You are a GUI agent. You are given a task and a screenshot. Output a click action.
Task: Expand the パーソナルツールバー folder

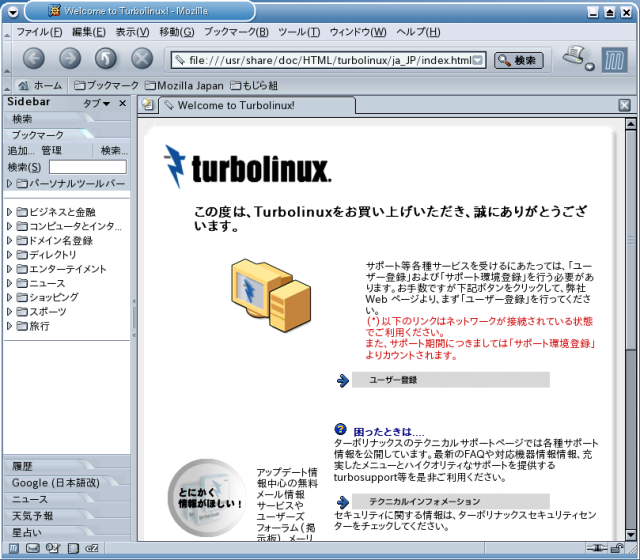tap(9, 184)
